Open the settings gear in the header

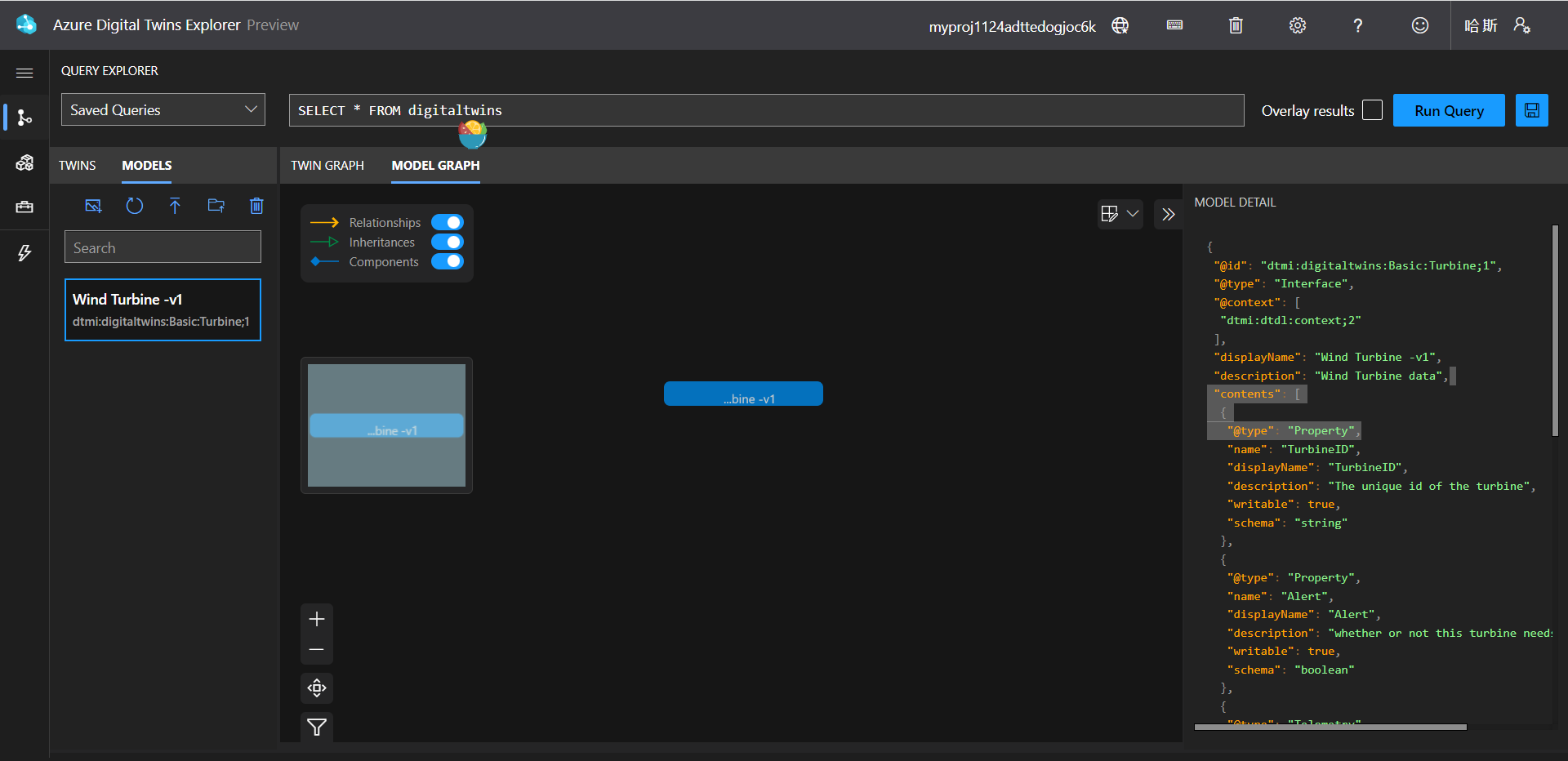pyautogui.click(x=1297, y=25)
